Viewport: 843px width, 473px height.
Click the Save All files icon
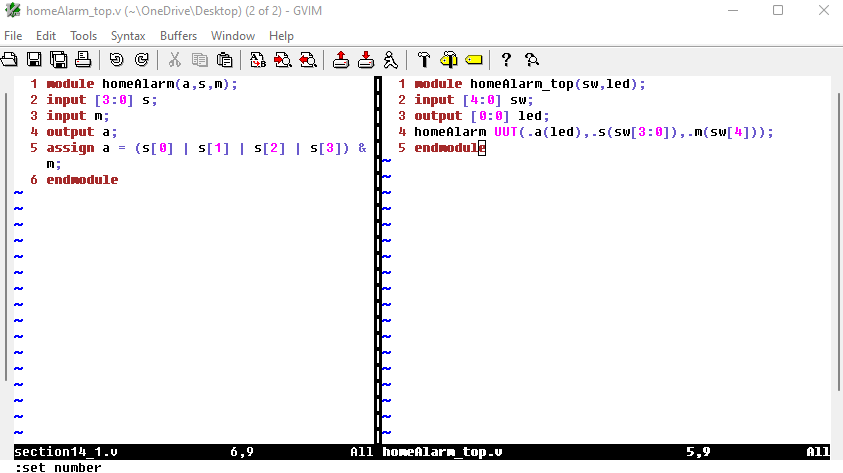[58, 60]
